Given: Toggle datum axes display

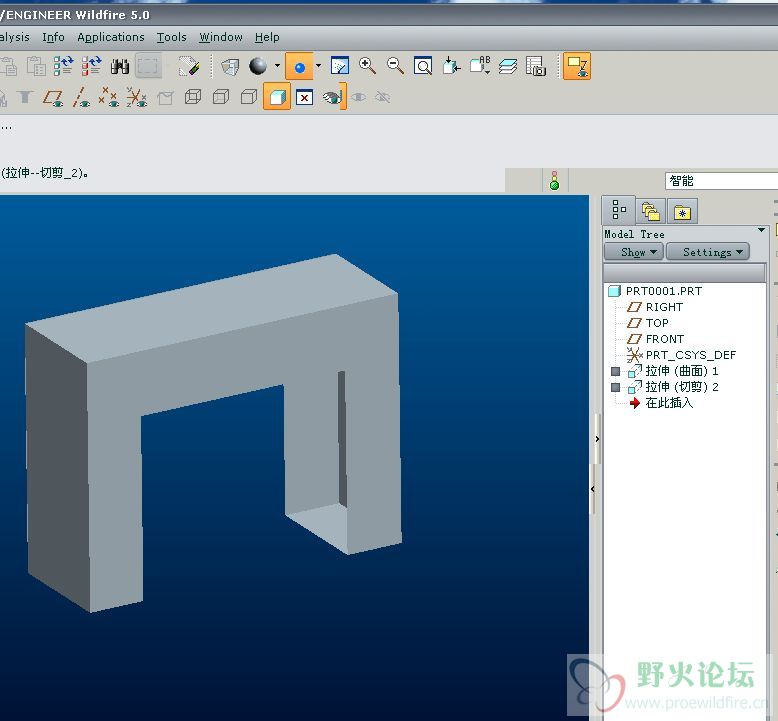Looking at the screenshot, I should coord(82,97).
